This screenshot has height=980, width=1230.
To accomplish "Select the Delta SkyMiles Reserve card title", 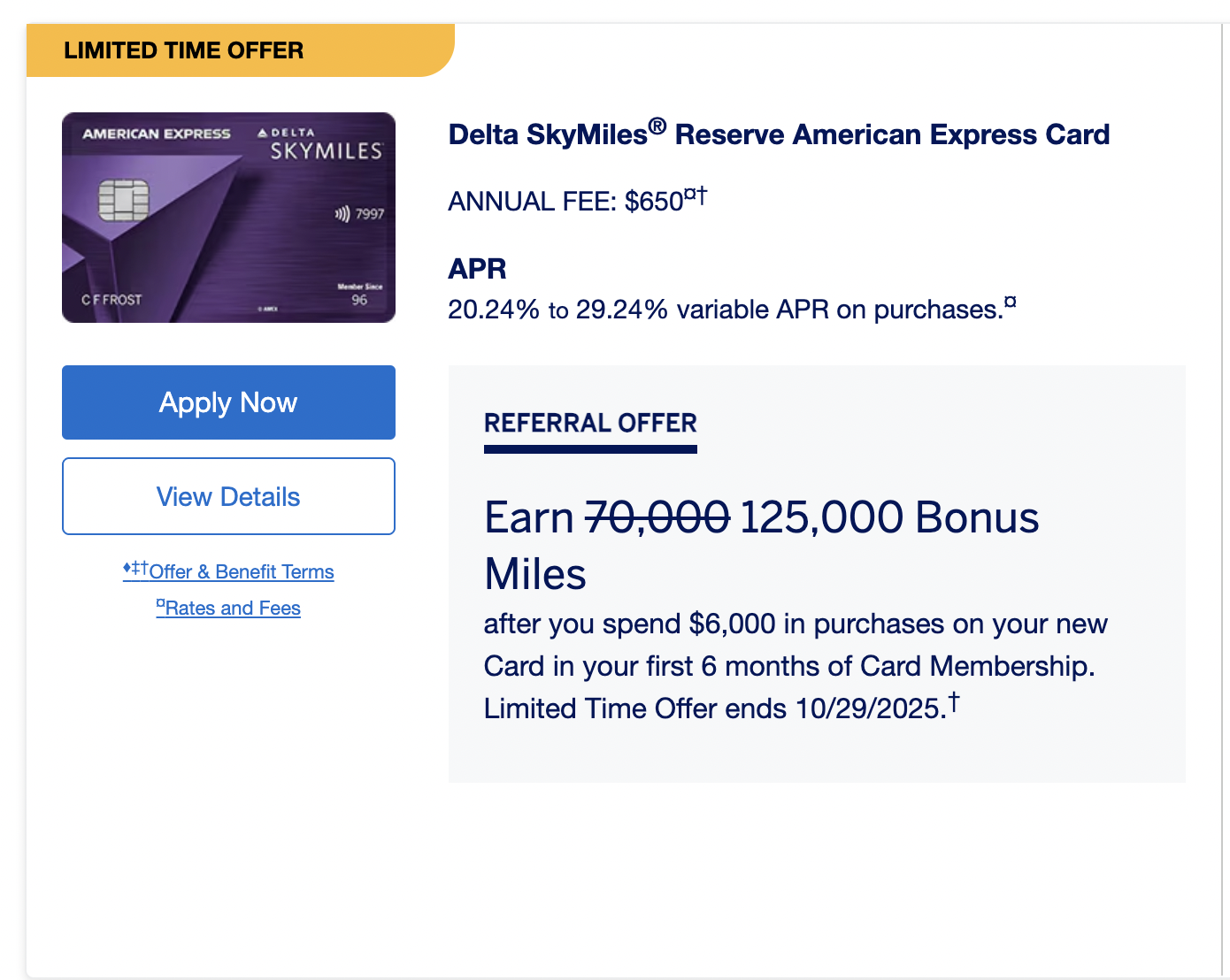I will pos(779,134).
